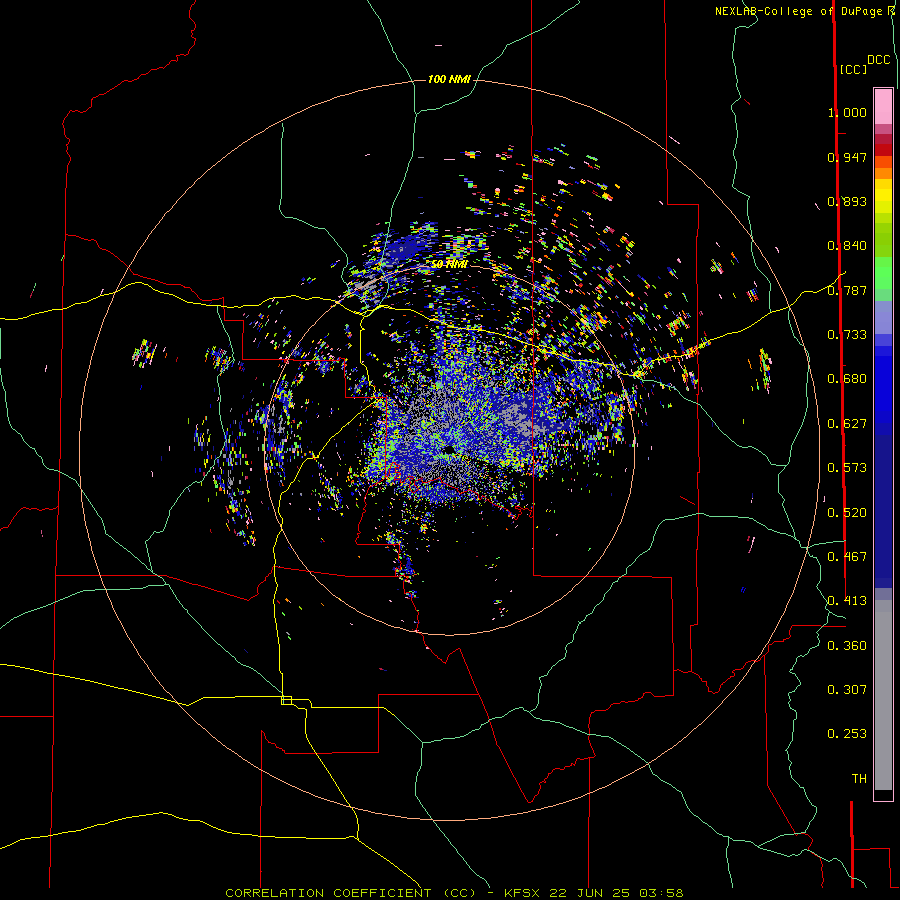Click the 0.840 legend value

click(x=847, y=246)
